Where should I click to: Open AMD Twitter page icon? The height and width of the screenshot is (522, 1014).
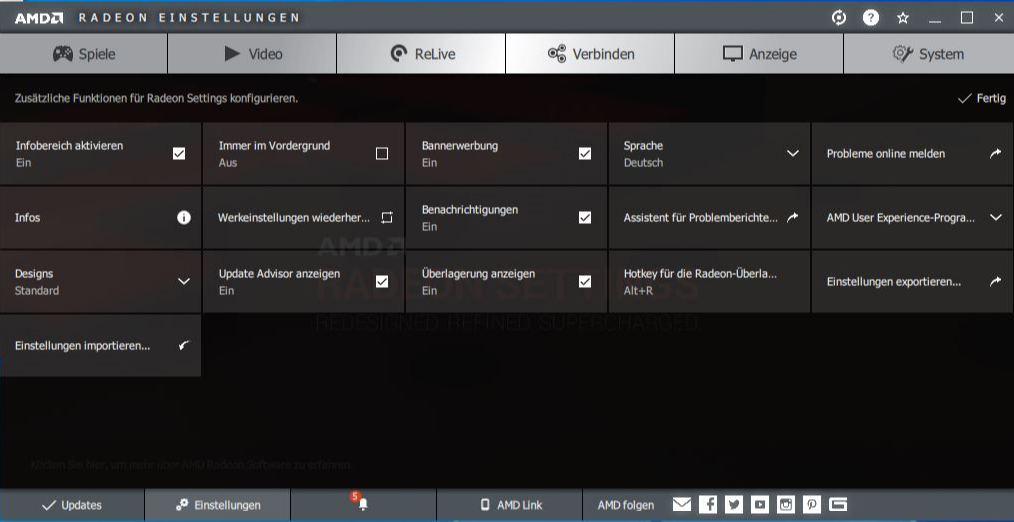[733, 505]
